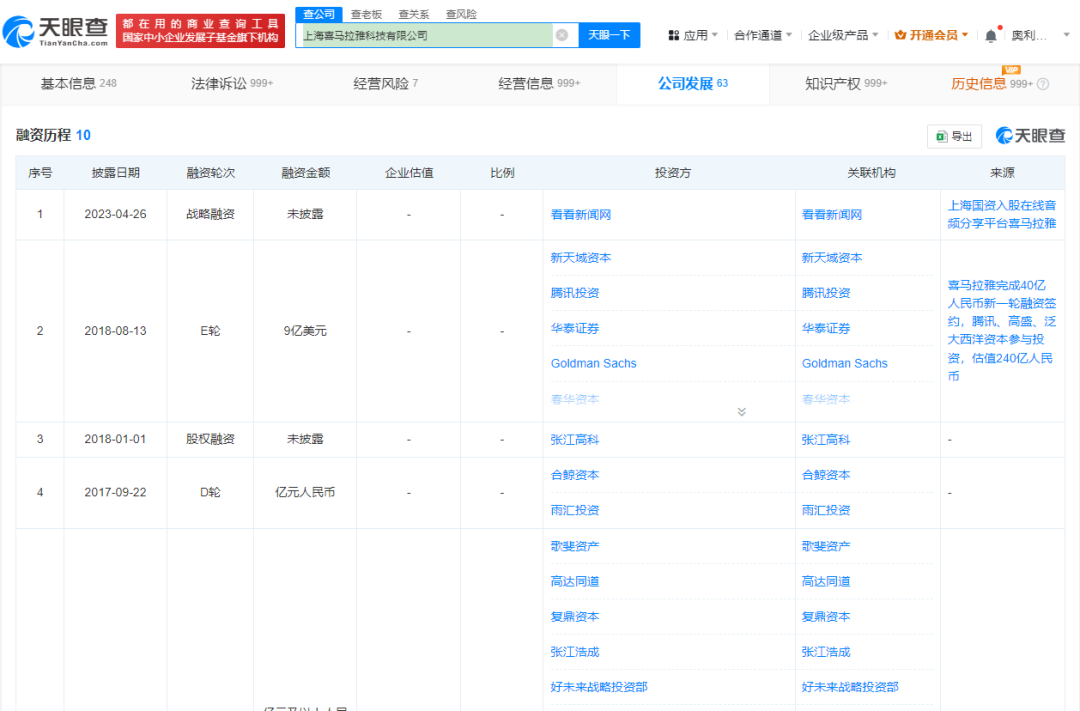1080x711 pixels.
Task: Open investor 合鲸资本
Action: click(575, 475)
